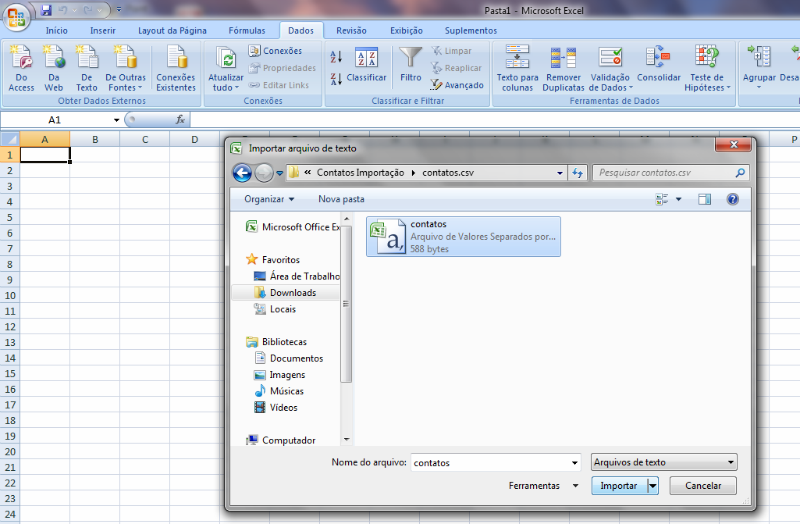Open the Exibição tab
Image resolution: width=800 pixels, height=524 pixels.
coord(406,31)
